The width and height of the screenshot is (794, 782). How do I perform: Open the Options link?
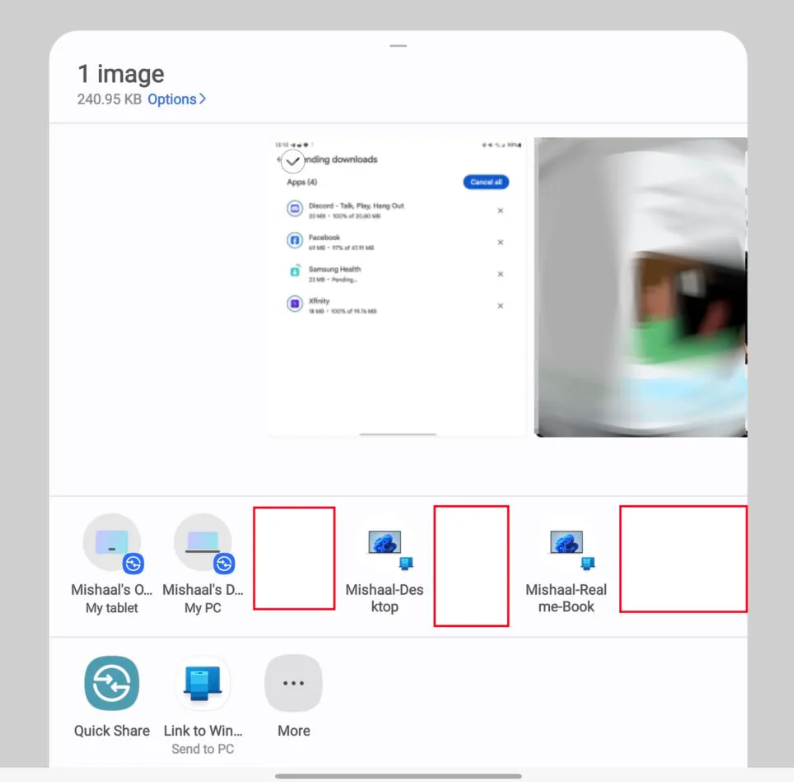(176, 99)
